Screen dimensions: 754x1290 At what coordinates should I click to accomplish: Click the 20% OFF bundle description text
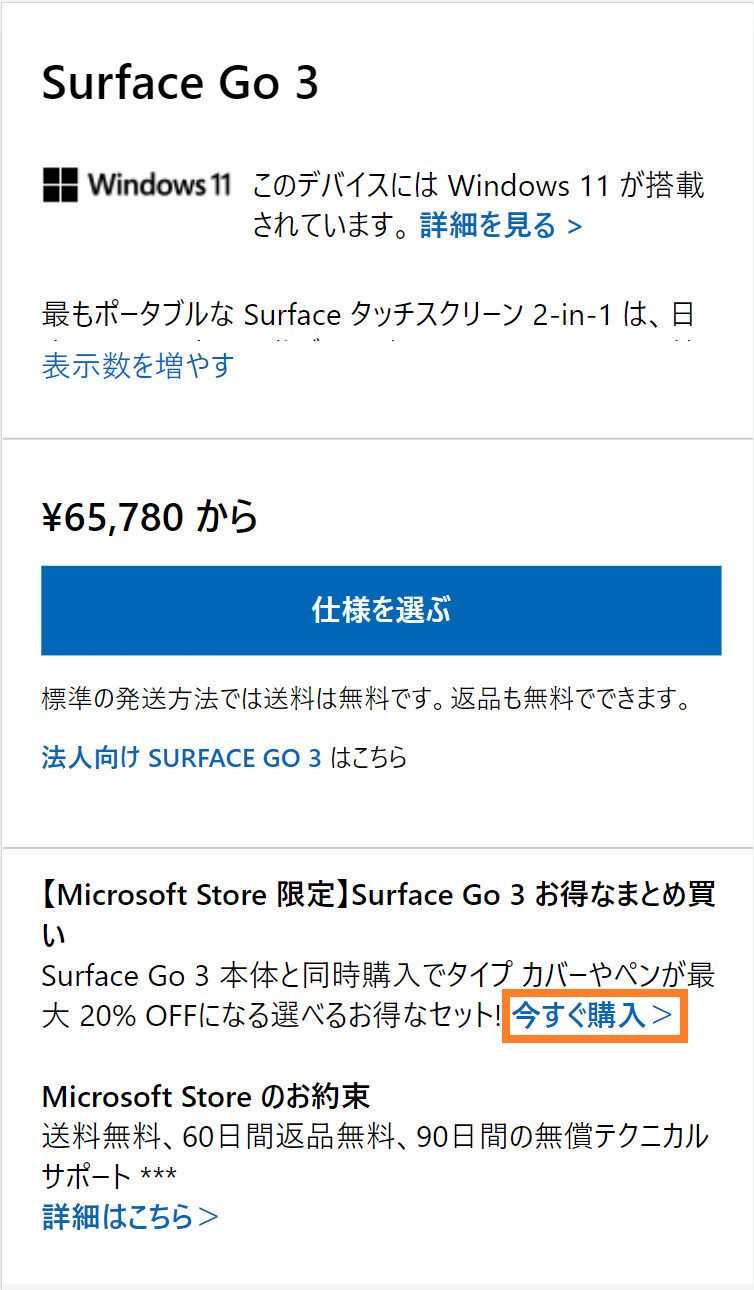pos(270,1017)
